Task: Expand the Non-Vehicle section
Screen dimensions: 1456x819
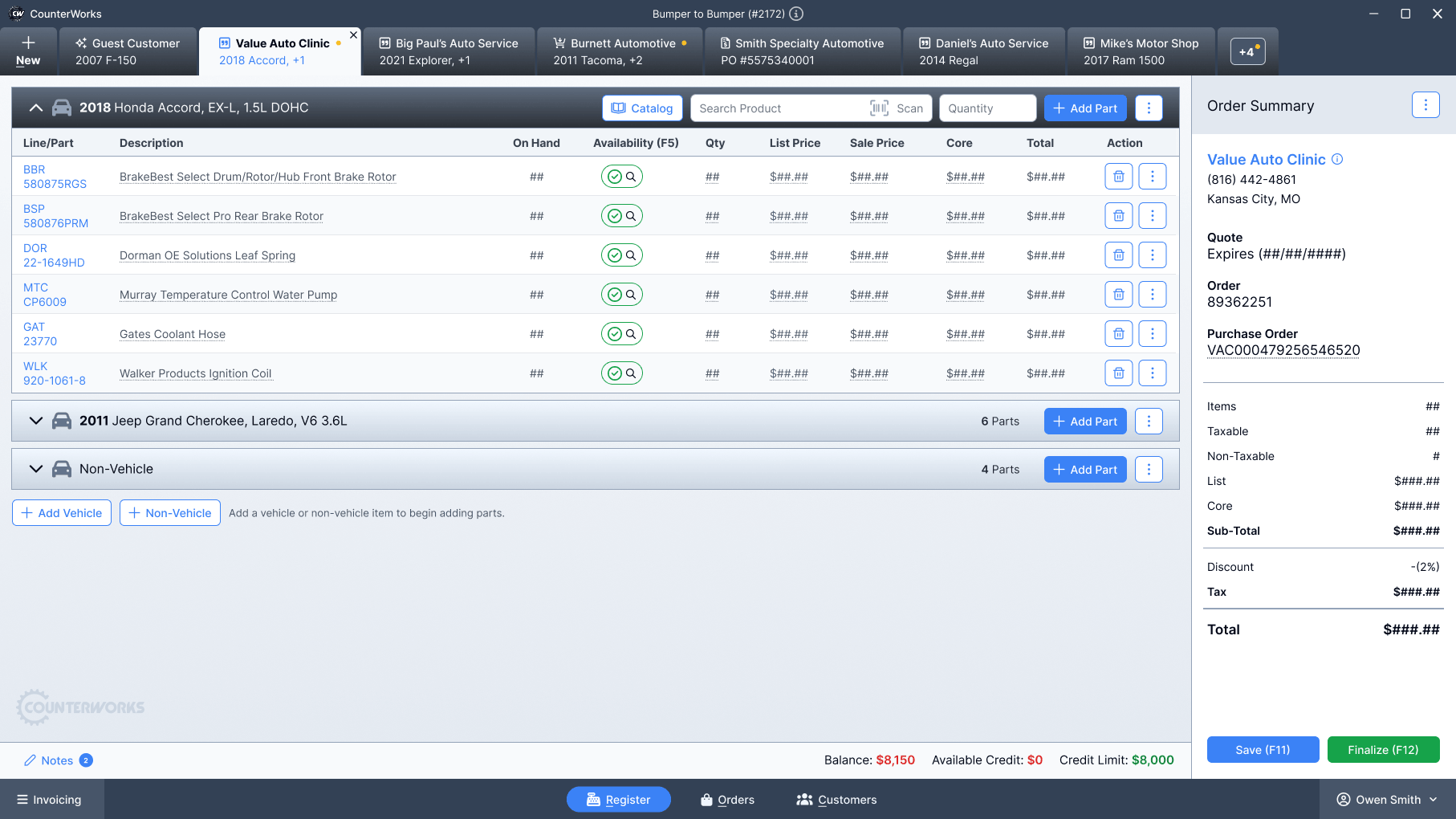Action: (36, 469)
